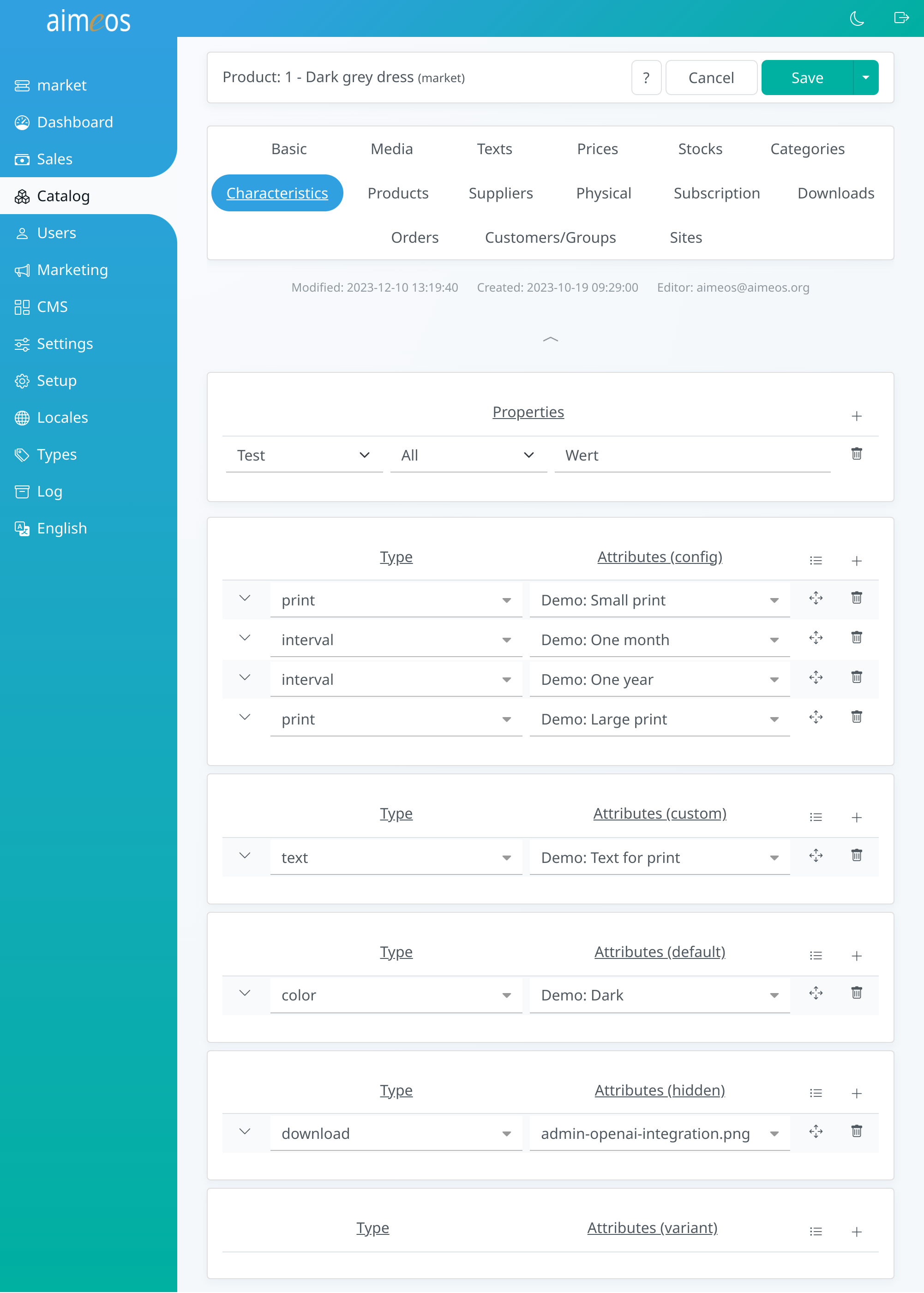Image resolution: width=924 pixels, height=1293 pixels.
Task: Open the download type dropdown
Action: tap(396, 1133)
